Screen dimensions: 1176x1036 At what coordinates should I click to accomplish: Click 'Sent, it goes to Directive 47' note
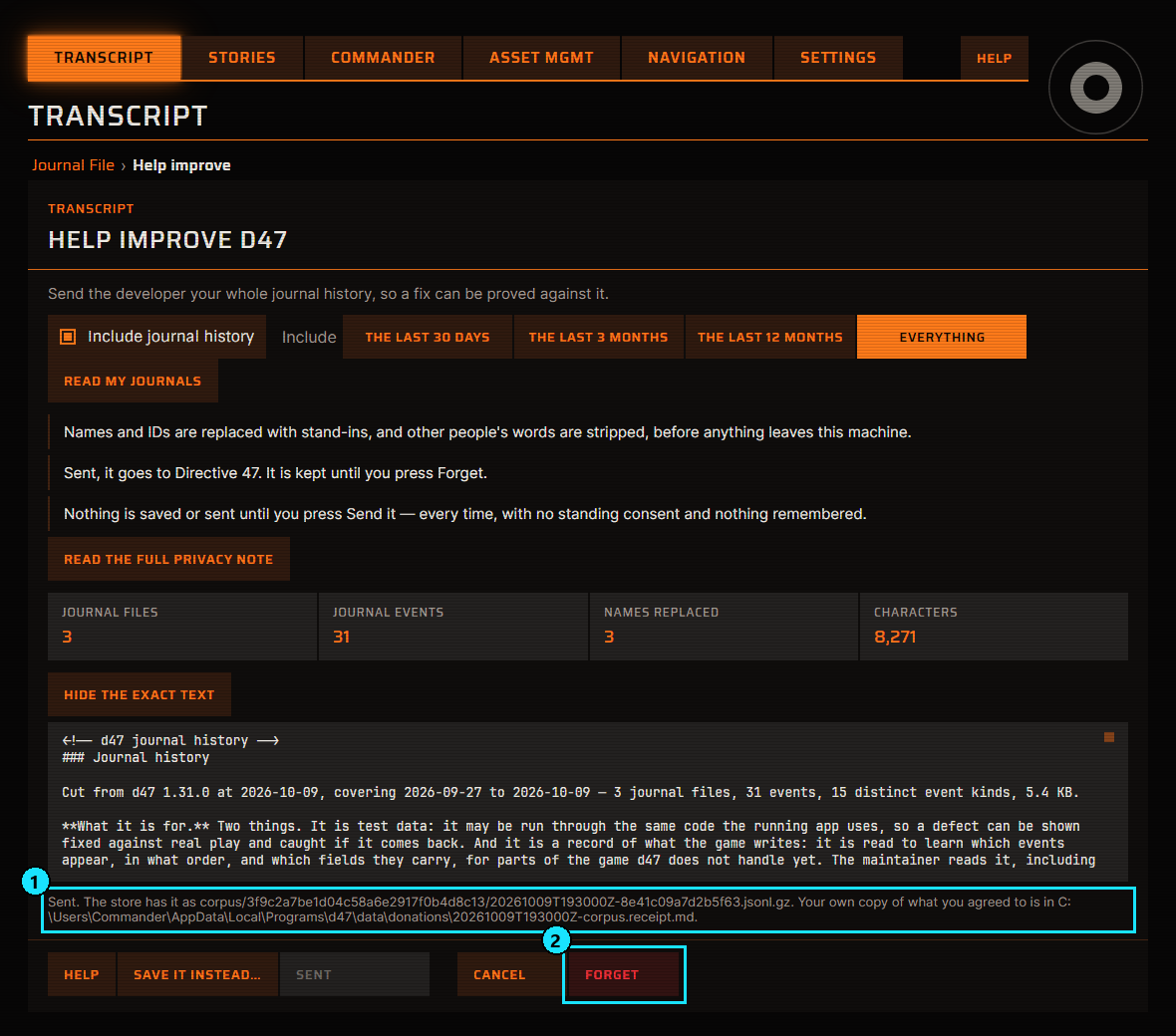tap(275, 473)
